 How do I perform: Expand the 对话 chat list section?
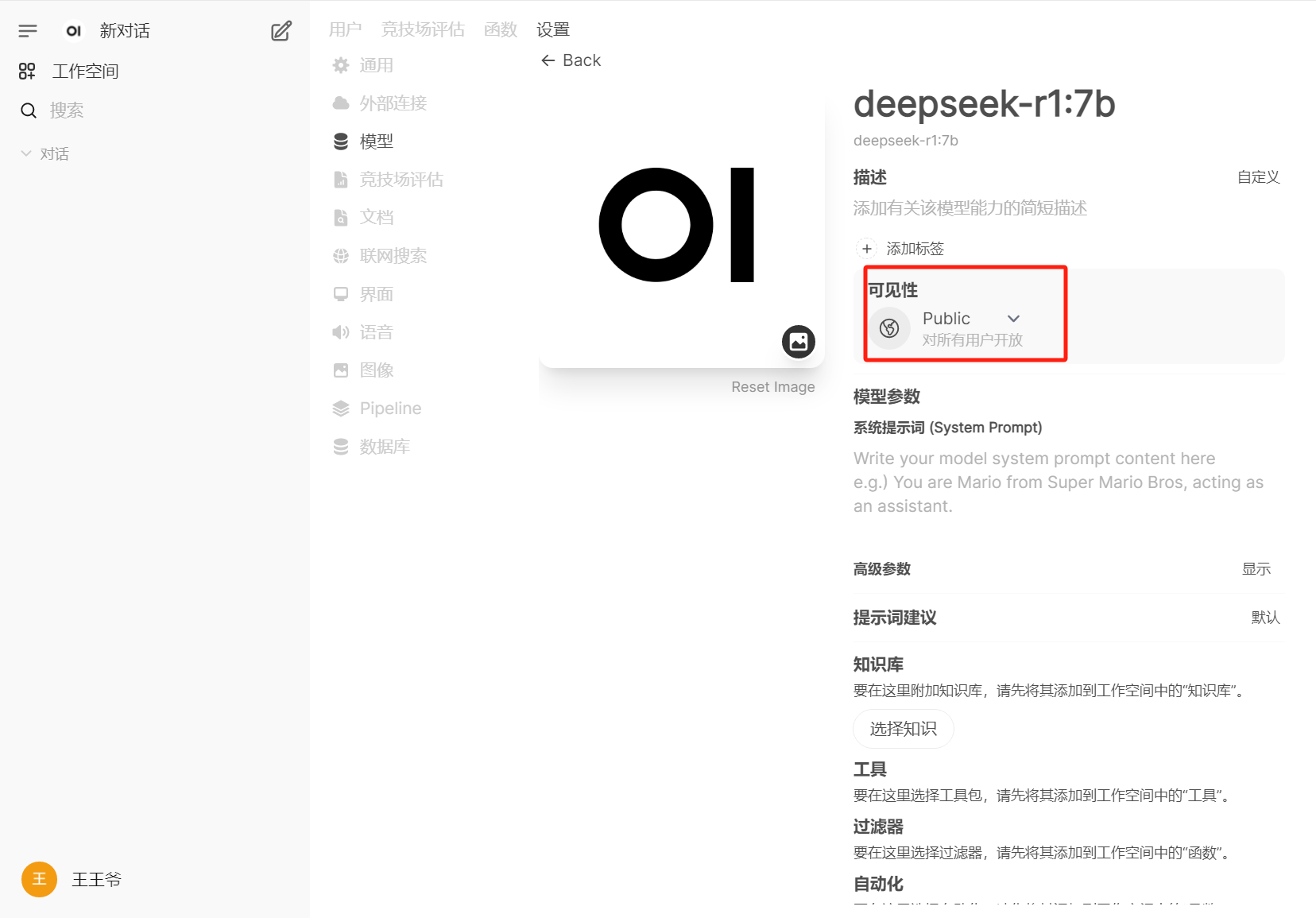pos(45,154)
